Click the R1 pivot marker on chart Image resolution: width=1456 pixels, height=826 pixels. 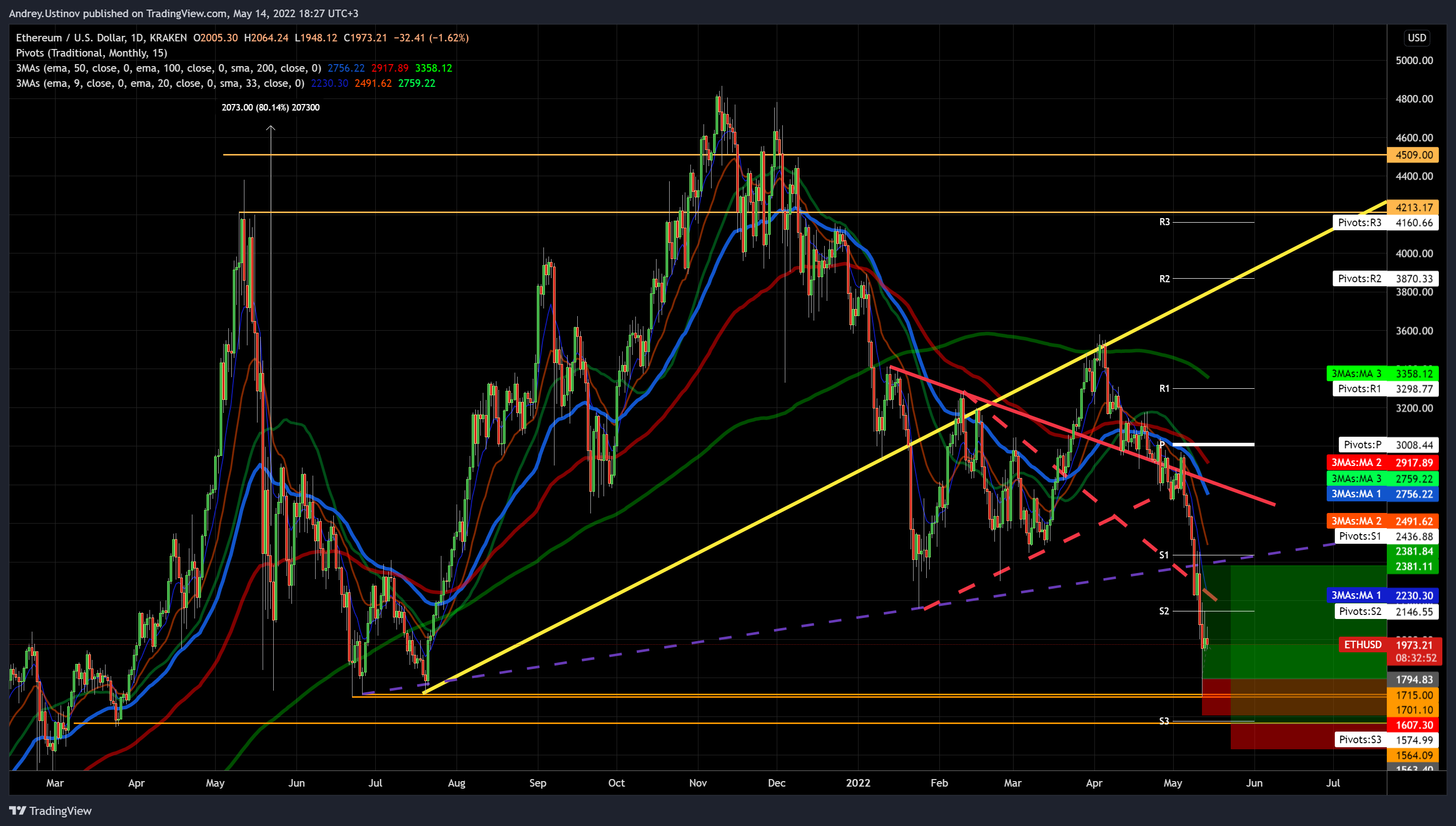(1165, 389)
